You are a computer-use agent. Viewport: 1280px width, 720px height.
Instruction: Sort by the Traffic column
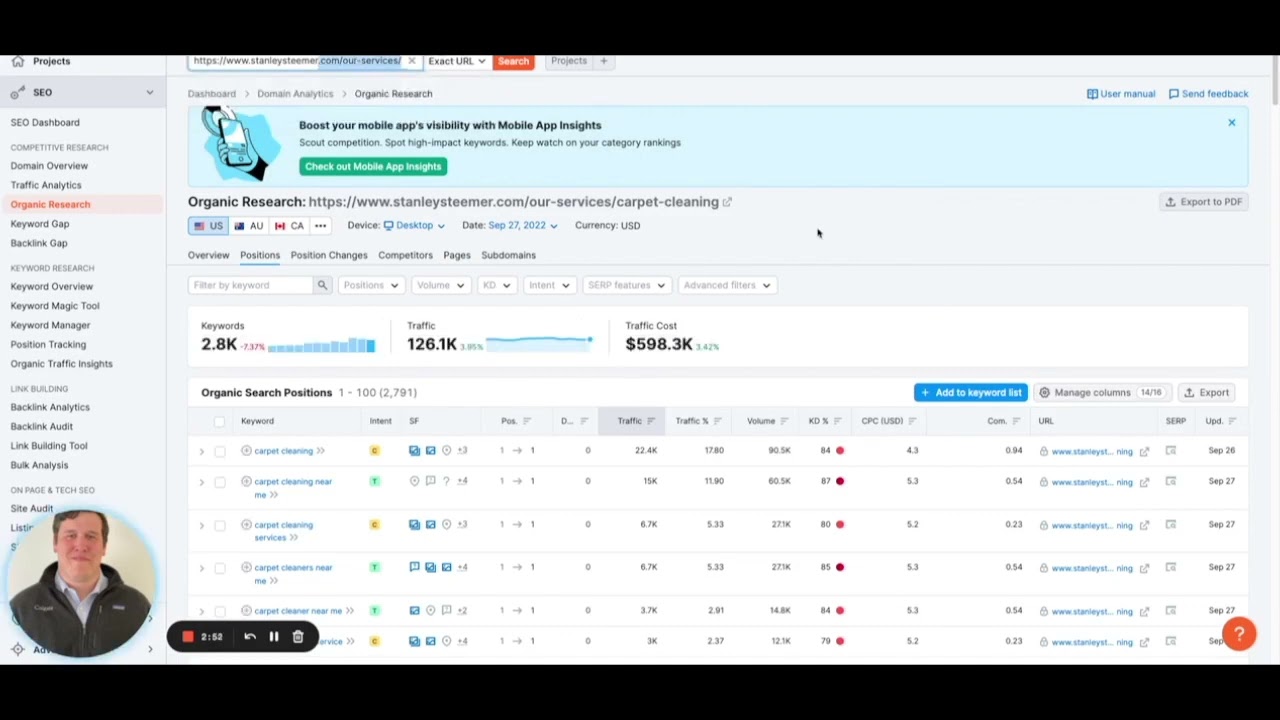636,421
